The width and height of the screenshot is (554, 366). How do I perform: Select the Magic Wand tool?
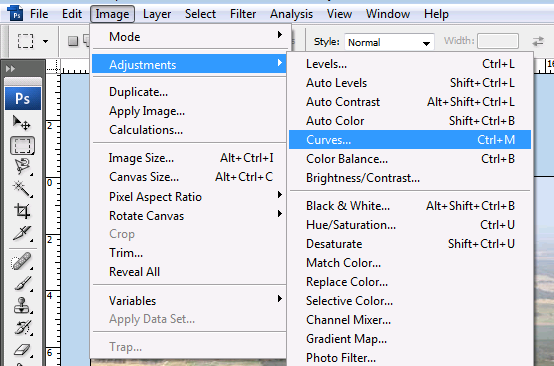point(22,189)
